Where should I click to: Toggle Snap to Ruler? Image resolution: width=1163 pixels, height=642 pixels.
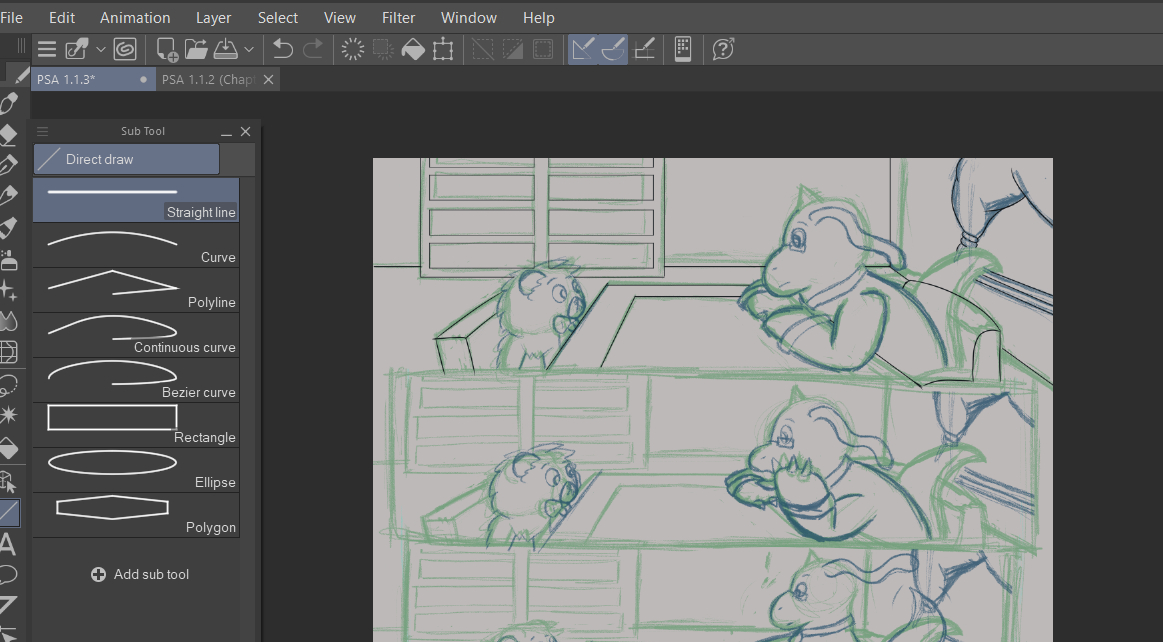point(583,49)
